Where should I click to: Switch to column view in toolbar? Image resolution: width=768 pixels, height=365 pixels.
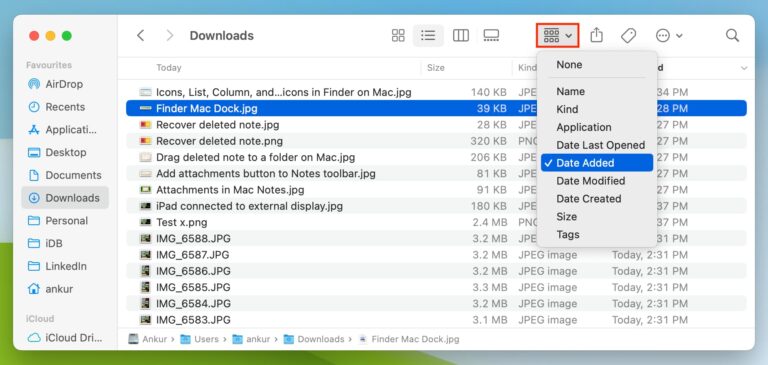pyautogui.click(x=460, y=35)
